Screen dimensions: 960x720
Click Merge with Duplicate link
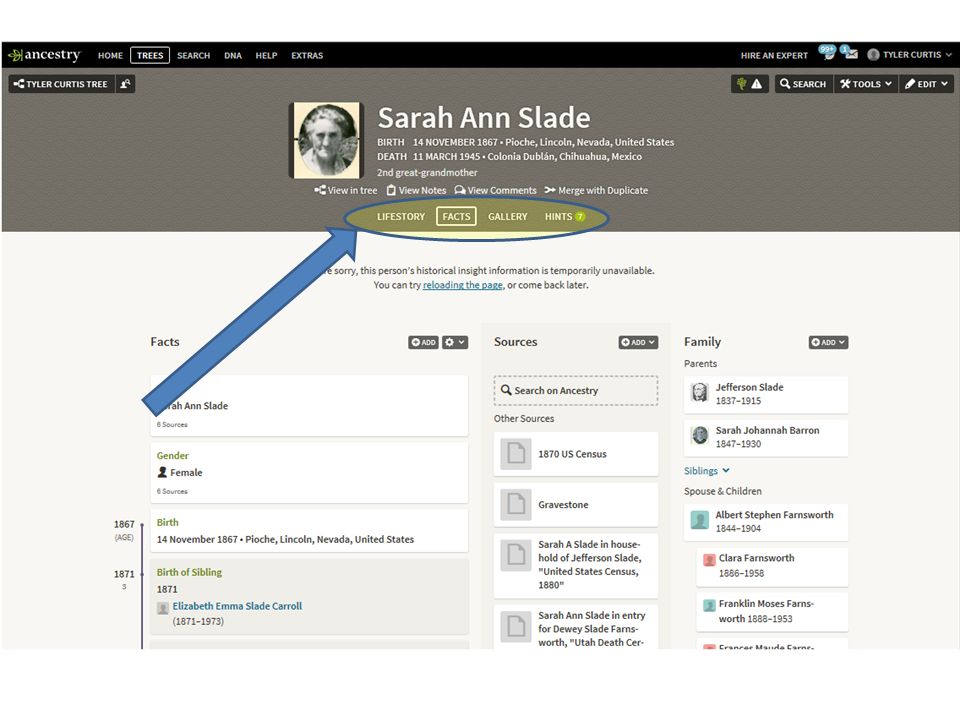point(596,190)
